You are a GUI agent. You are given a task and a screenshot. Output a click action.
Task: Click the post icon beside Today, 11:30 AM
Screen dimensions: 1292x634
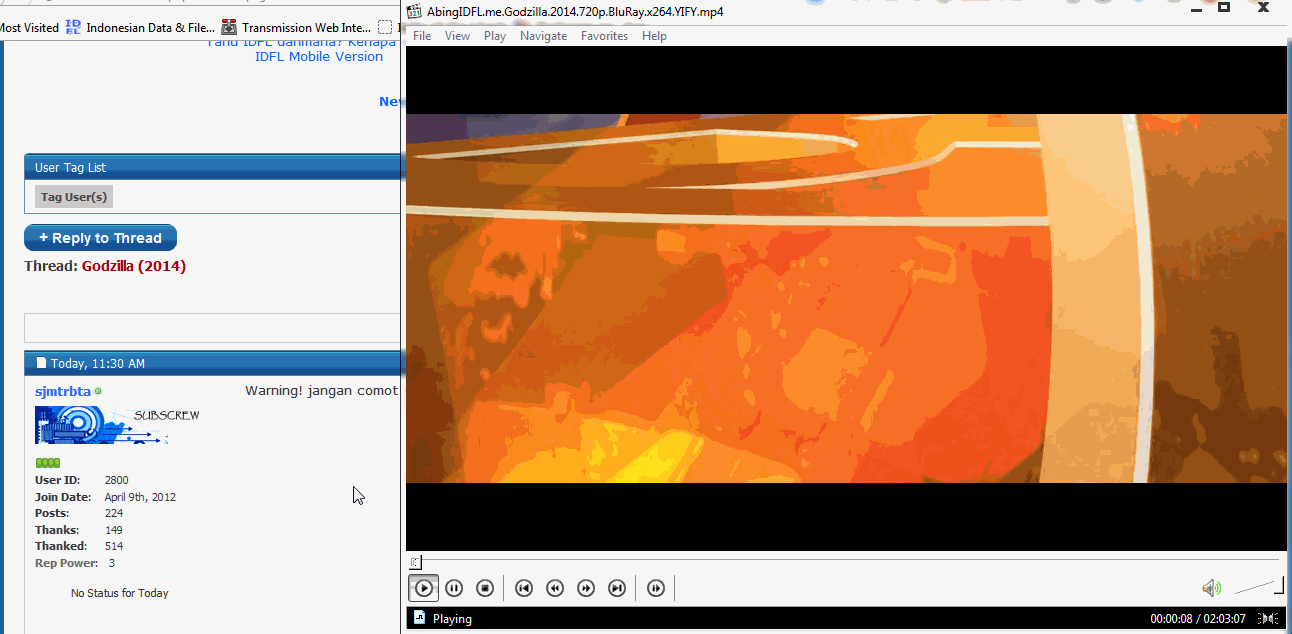(x=41, y=363)
